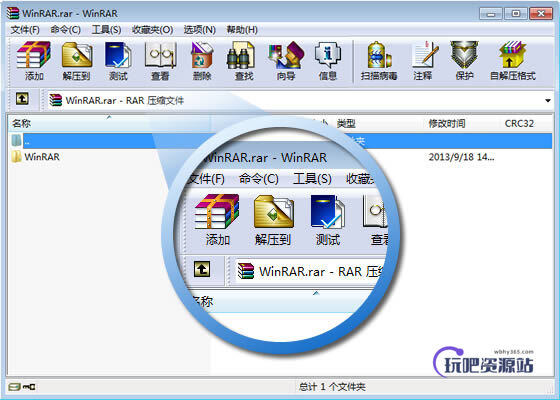Select the 解压到 (Extract To) icon
Viewport: 560px width, 400px height.
76,61
